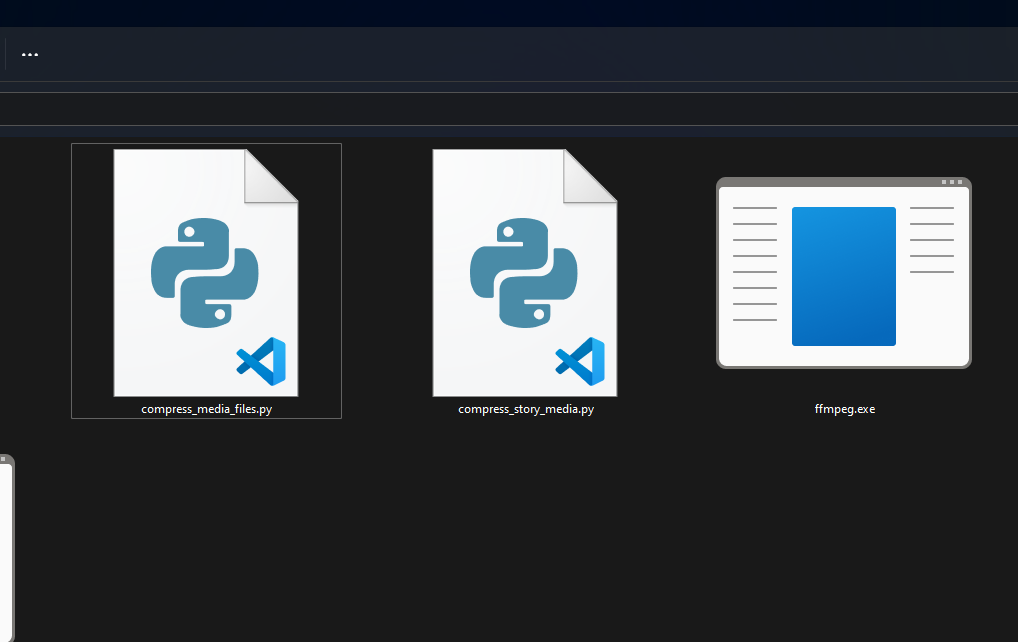Select the ffmpeg.exe application icon
This screenshot has height=642, width=1018.
pos(843,273)
